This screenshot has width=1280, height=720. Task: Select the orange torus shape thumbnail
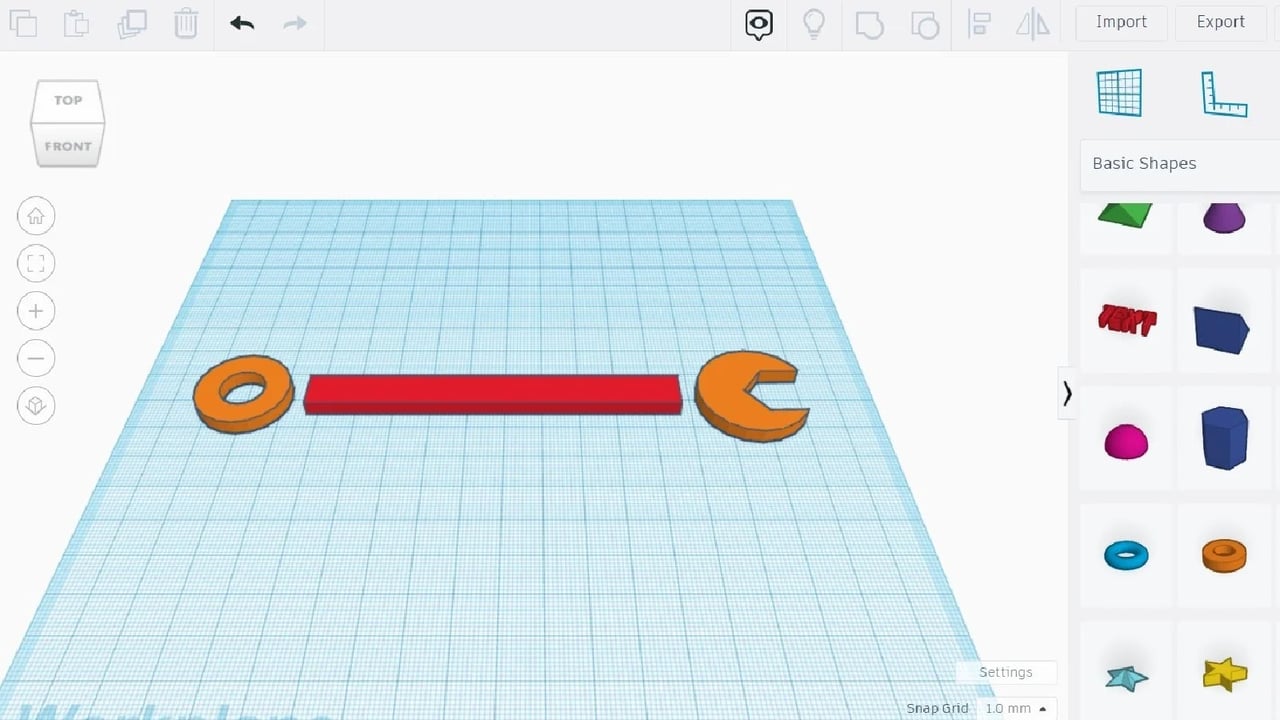[x=1224, y=555]
